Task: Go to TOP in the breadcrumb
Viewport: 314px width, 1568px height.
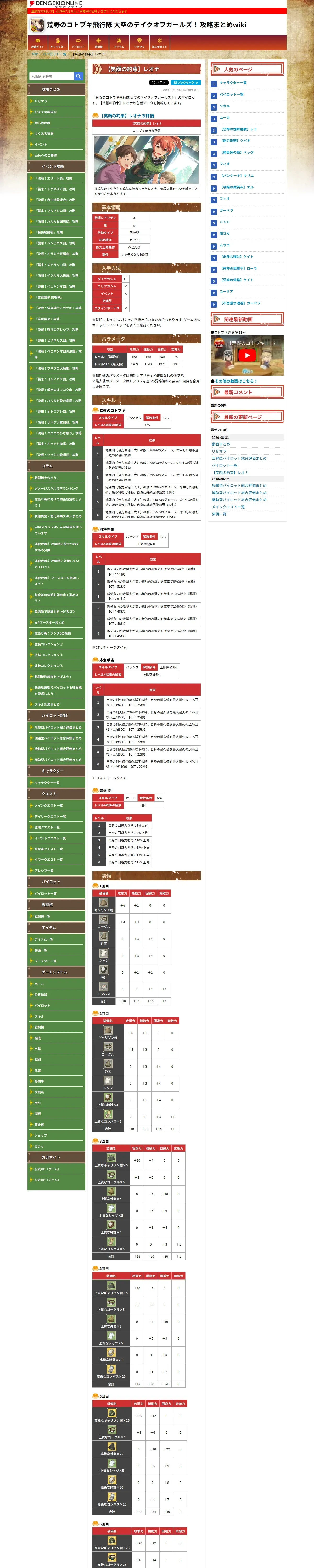Action: coord(35,54)
